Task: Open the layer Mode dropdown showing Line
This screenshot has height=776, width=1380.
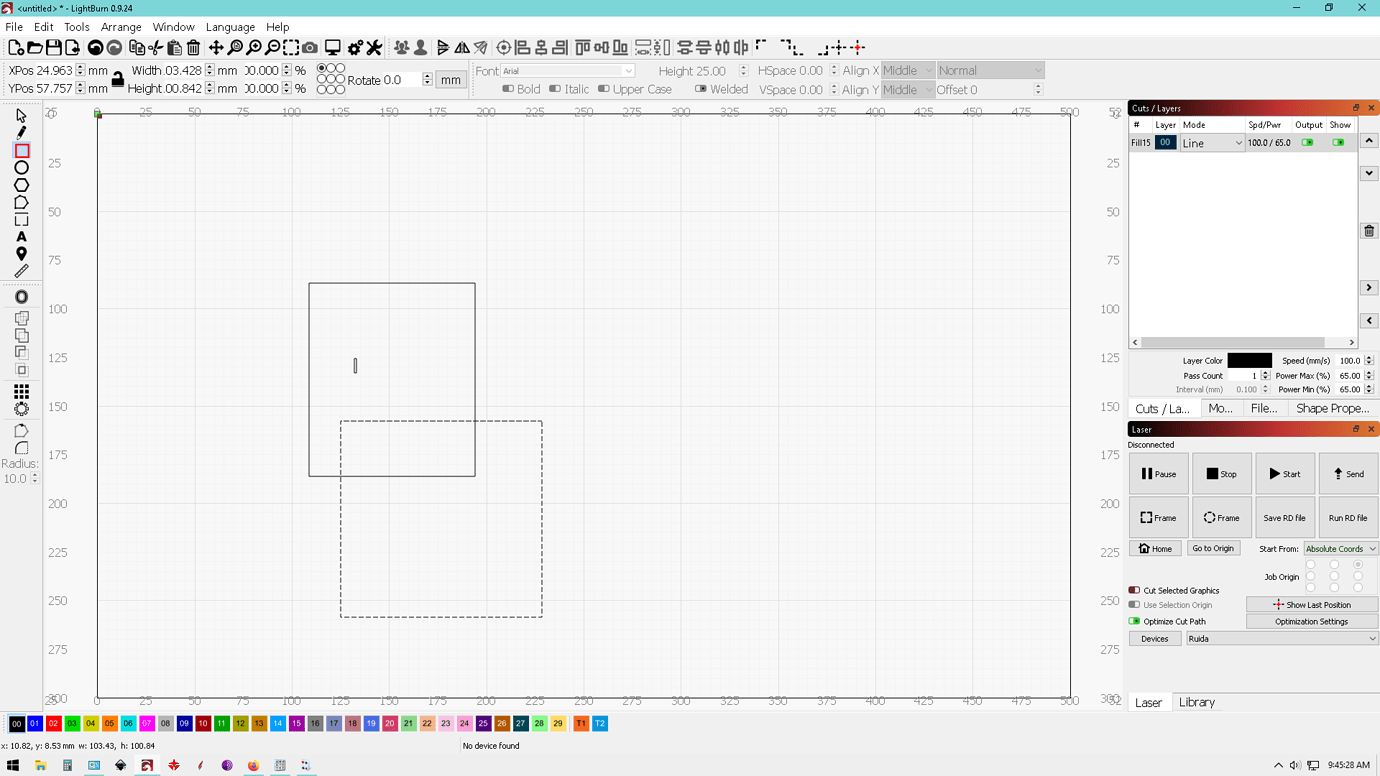Action: point(1212,142)
